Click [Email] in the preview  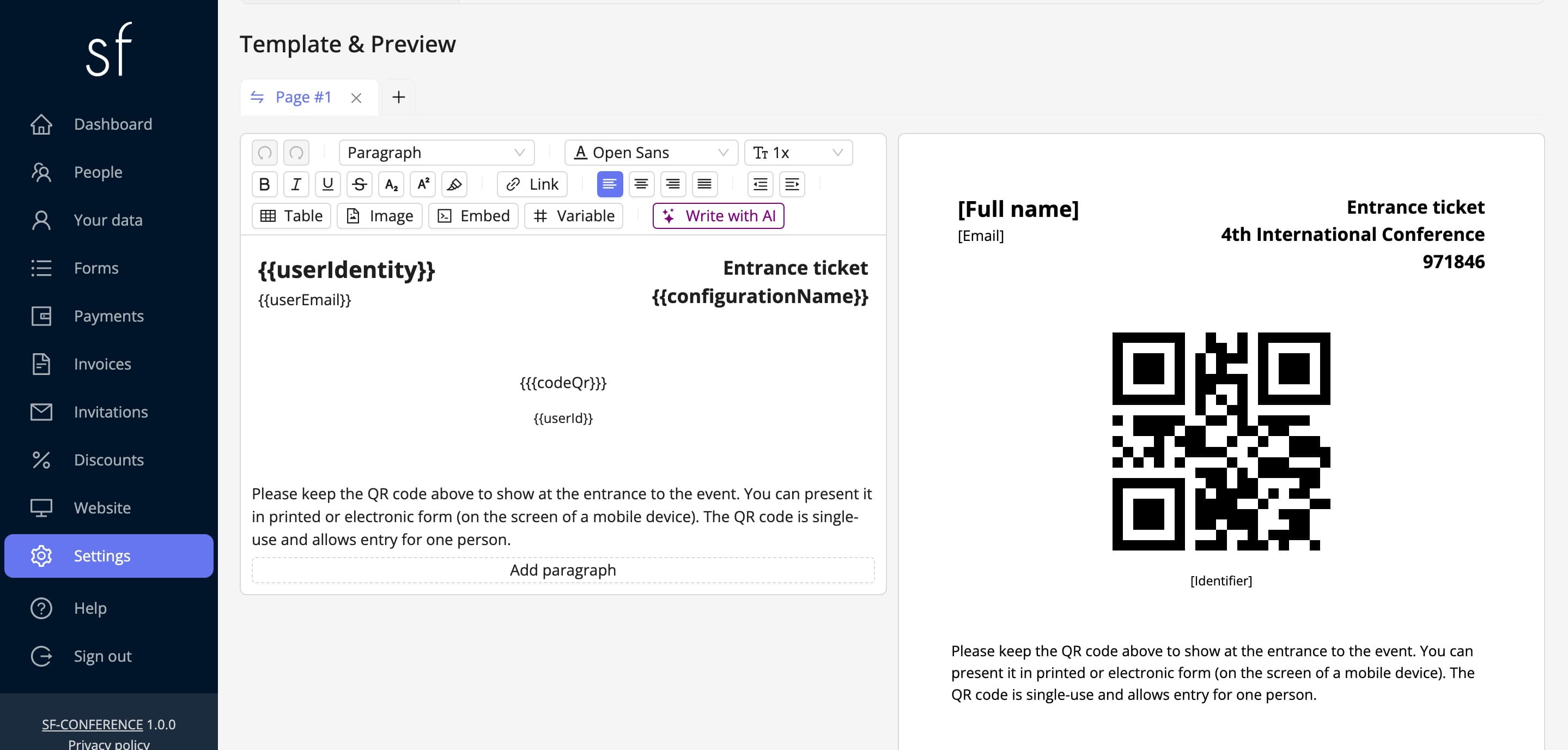click(981, 235)
